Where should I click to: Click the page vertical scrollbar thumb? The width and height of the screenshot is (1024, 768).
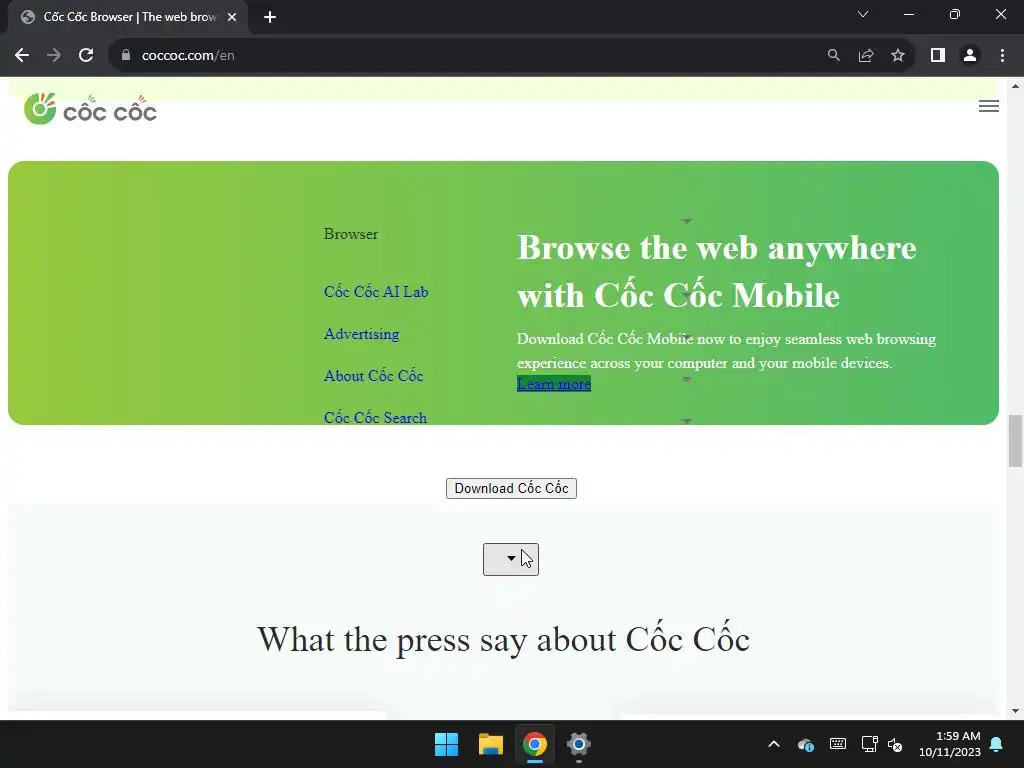(1016, 441)
